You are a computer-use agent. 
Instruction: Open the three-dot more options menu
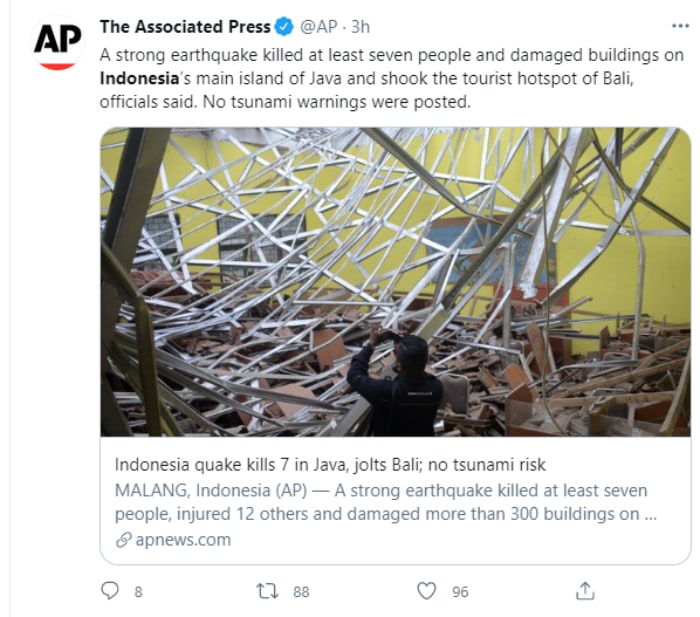680,26
